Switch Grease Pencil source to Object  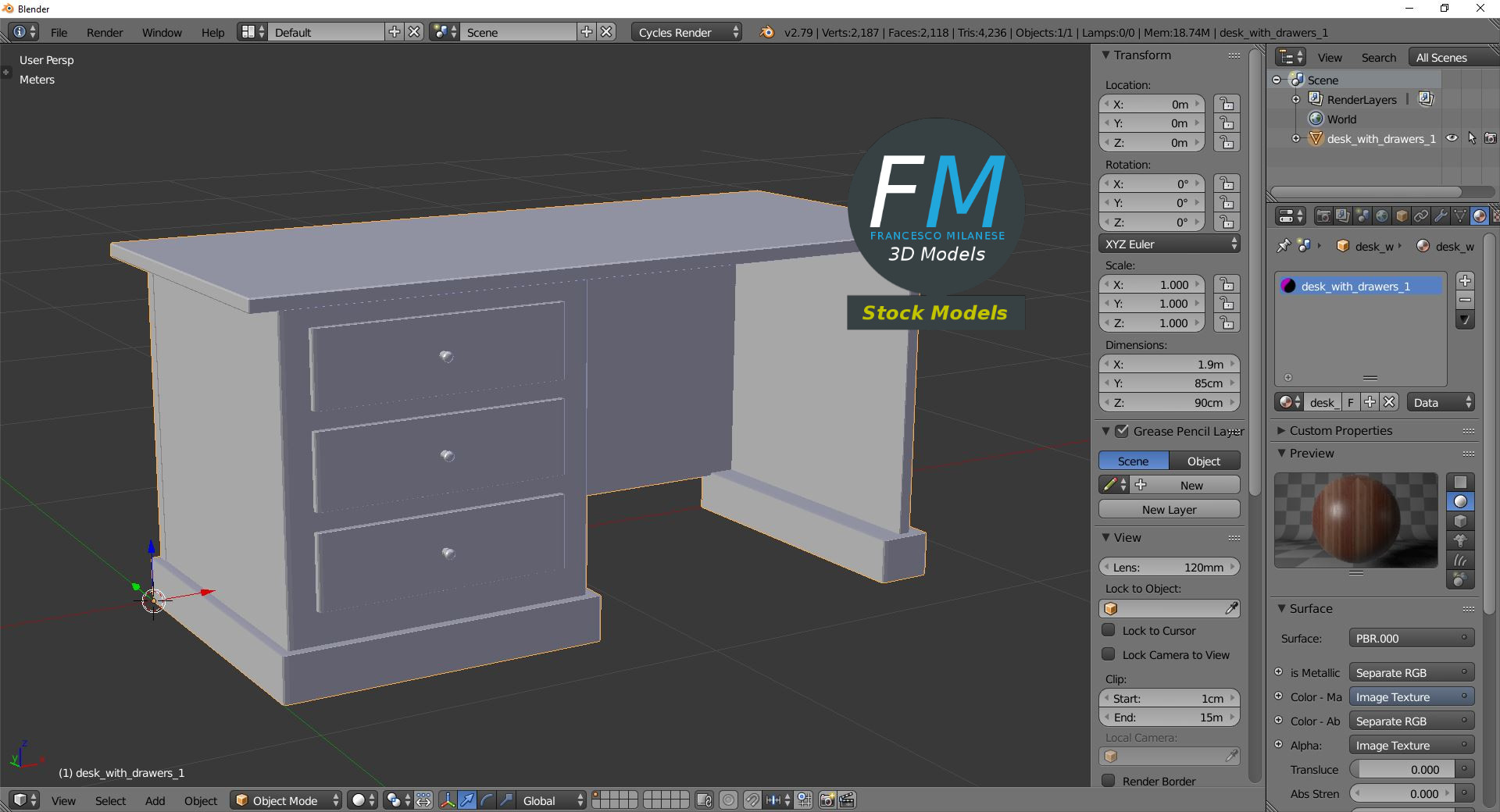coord(1202,461)
